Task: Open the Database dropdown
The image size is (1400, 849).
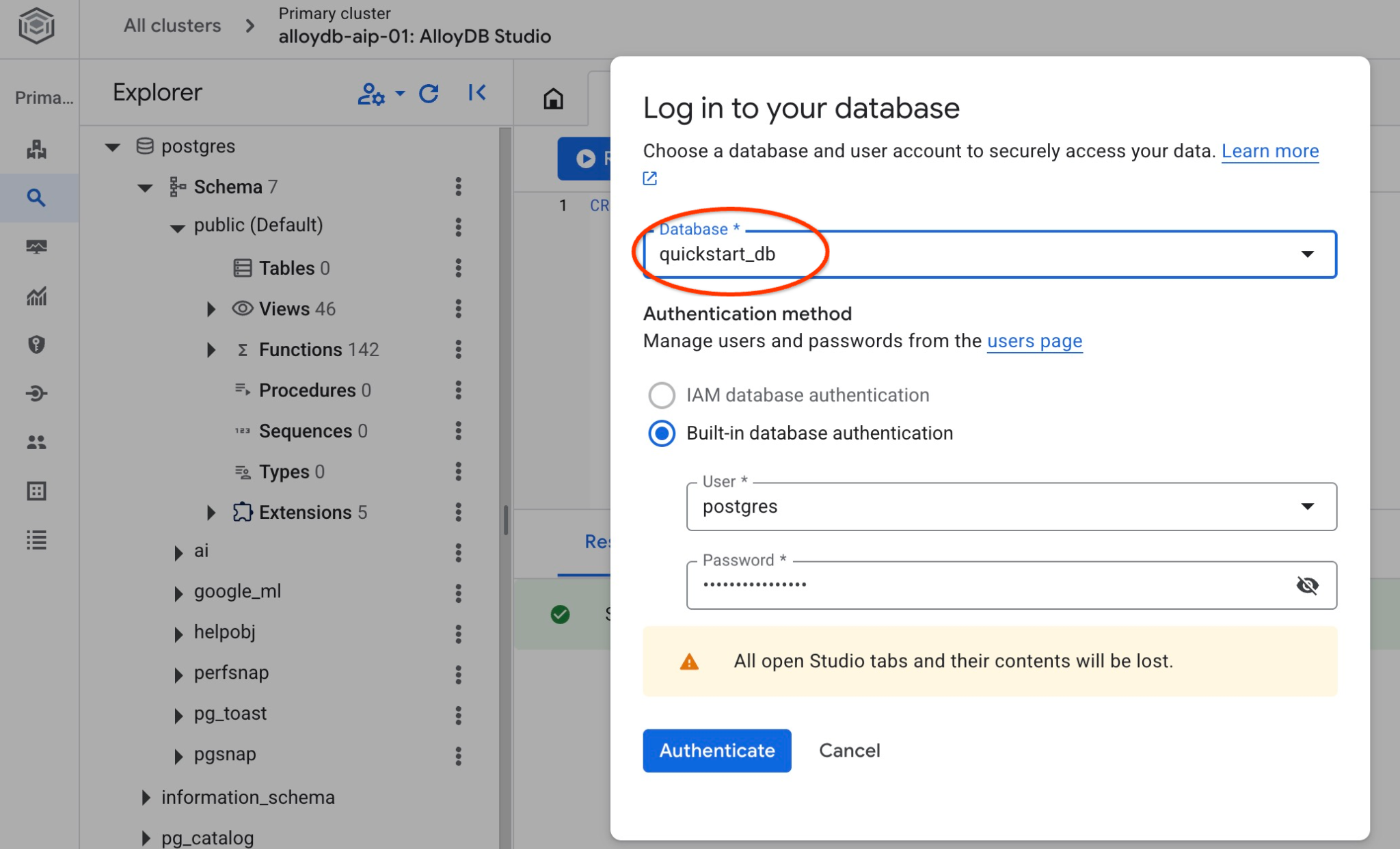Action: pyautogui.click(x=990, y=254)
